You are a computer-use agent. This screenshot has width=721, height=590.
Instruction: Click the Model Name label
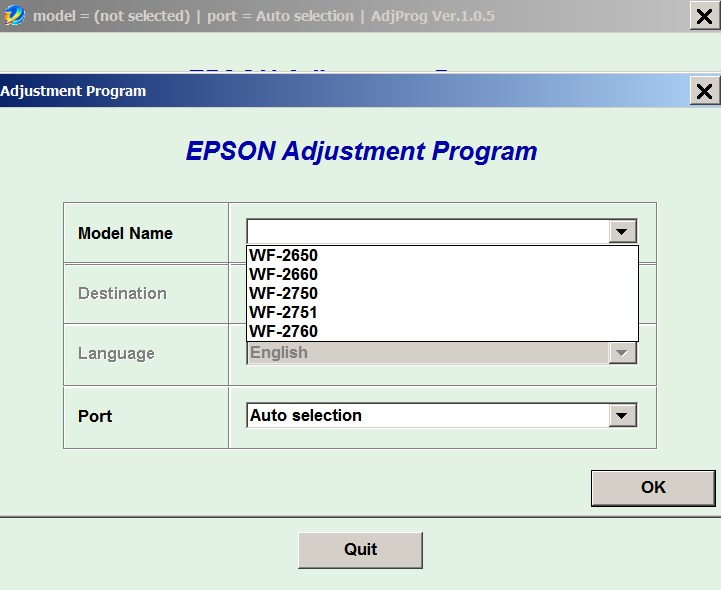click(x=125, y=233)
